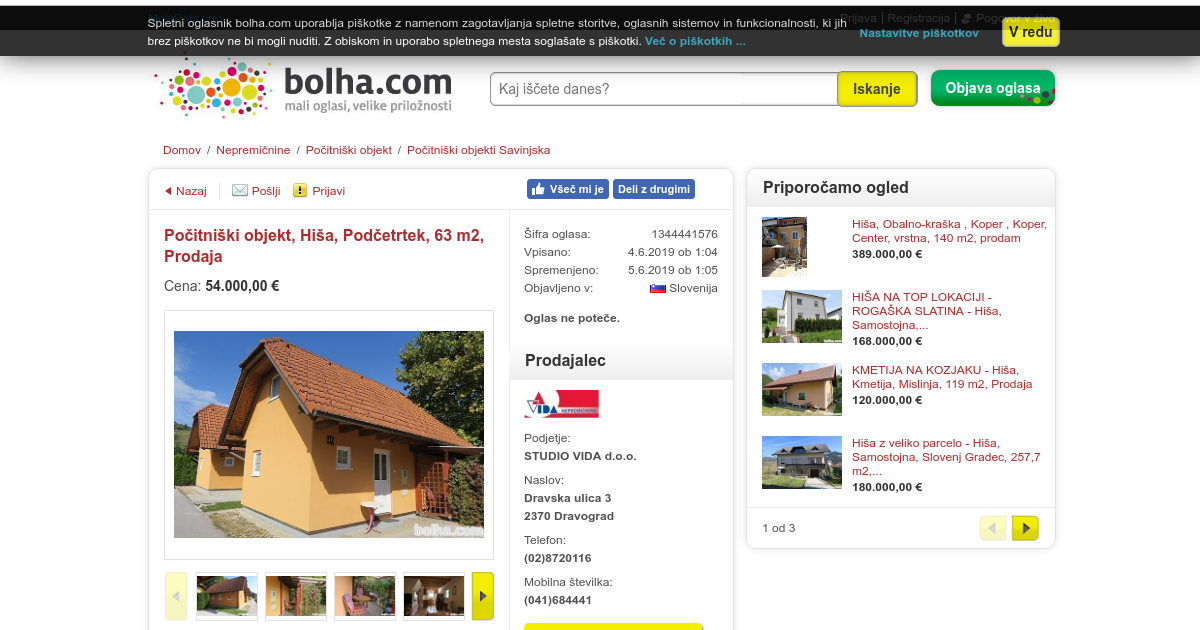
Task: Open the Nepremičnine breadcrumb
Action: 253,150
